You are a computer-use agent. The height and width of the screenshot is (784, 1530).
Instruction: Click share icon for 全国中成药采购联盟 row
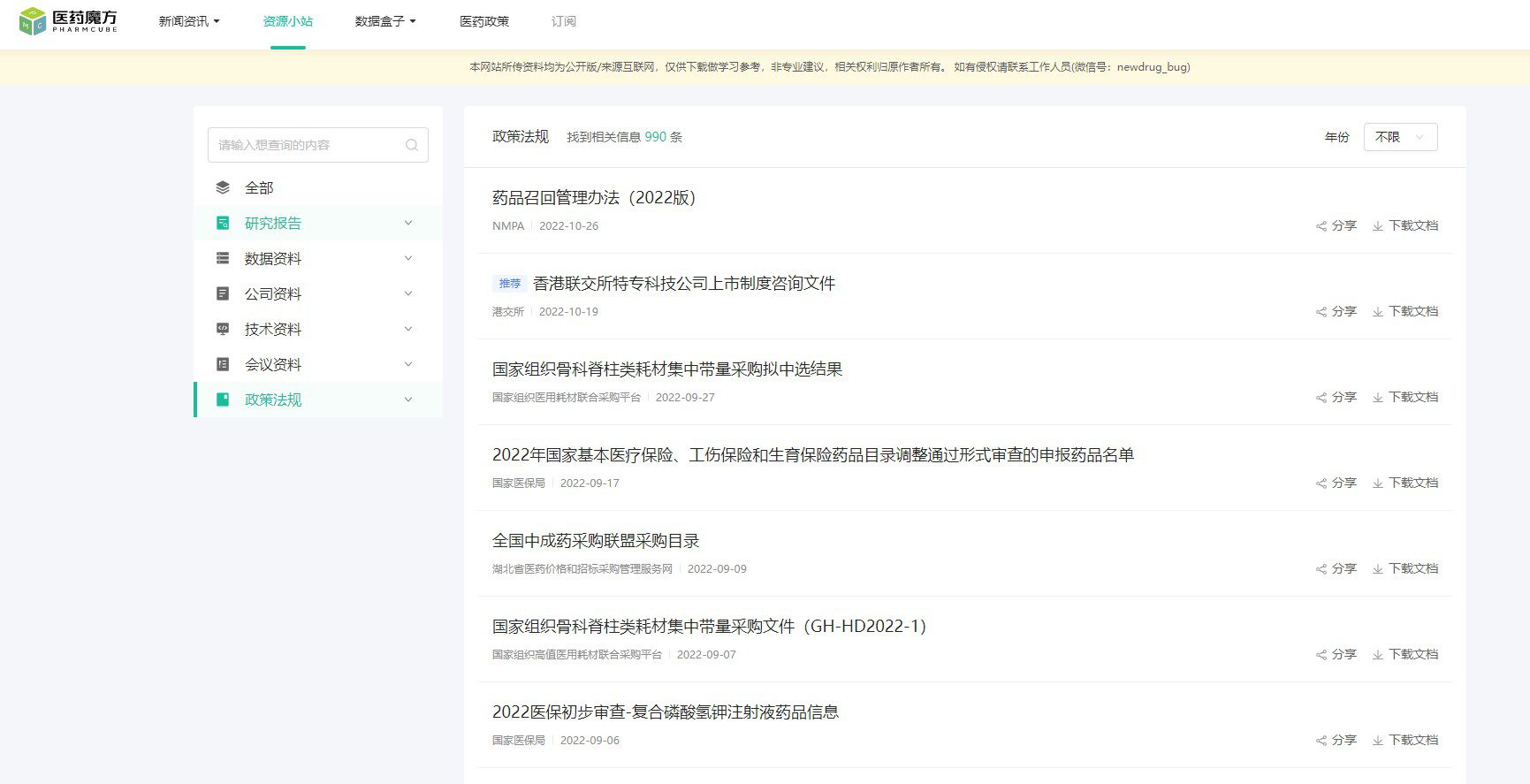tap(1321, 569)
